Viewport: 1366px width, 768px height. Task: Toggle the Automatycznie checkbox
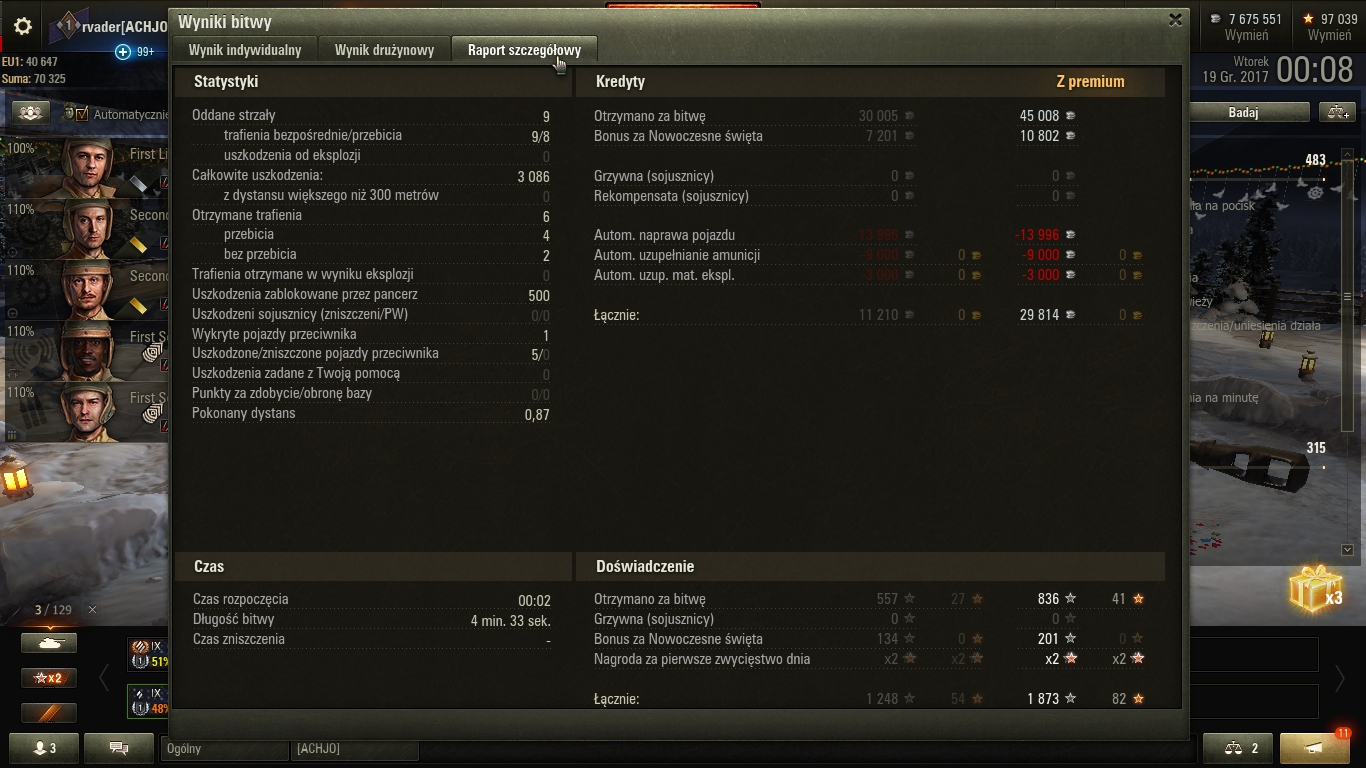(82, 114)
